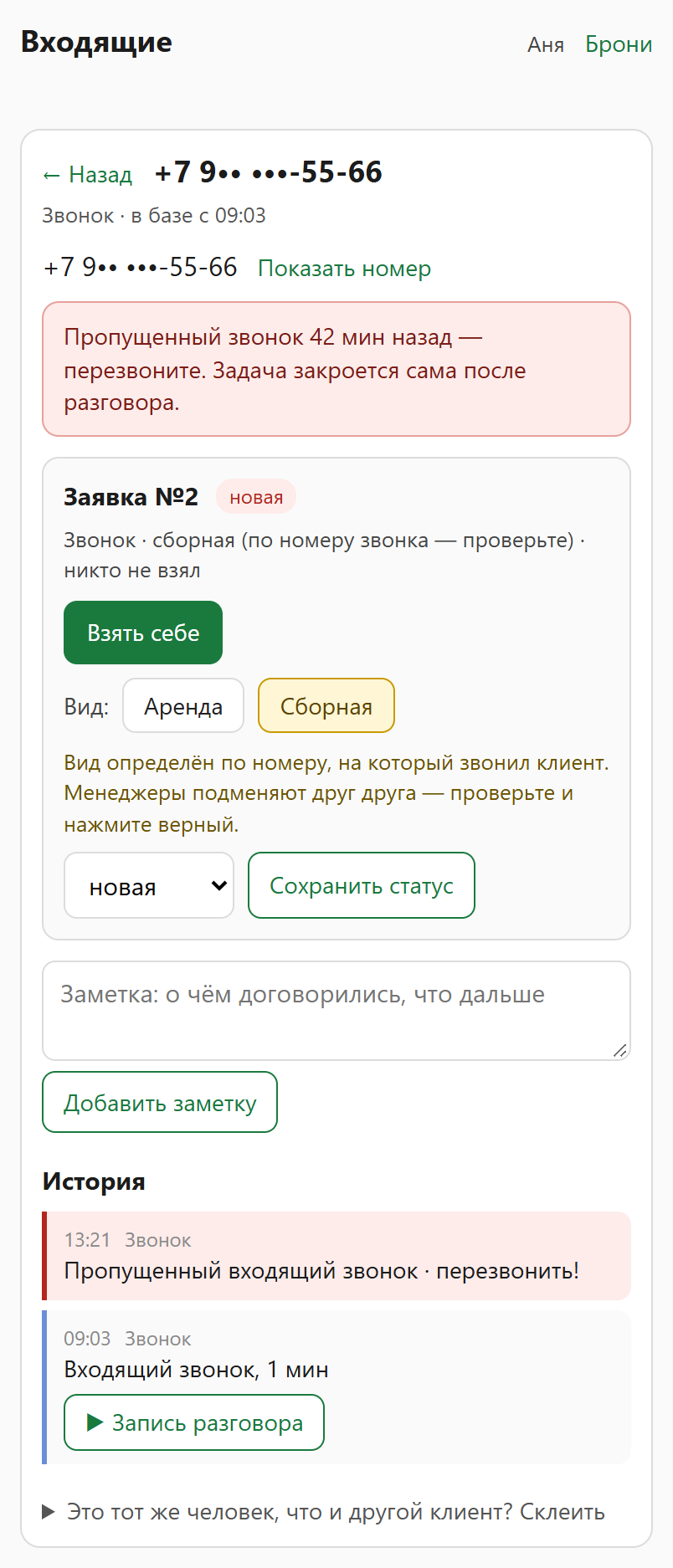
Task: Click the 09:03 'Входящий звонок, 1 мин' entry
Action: [336, 1387]
